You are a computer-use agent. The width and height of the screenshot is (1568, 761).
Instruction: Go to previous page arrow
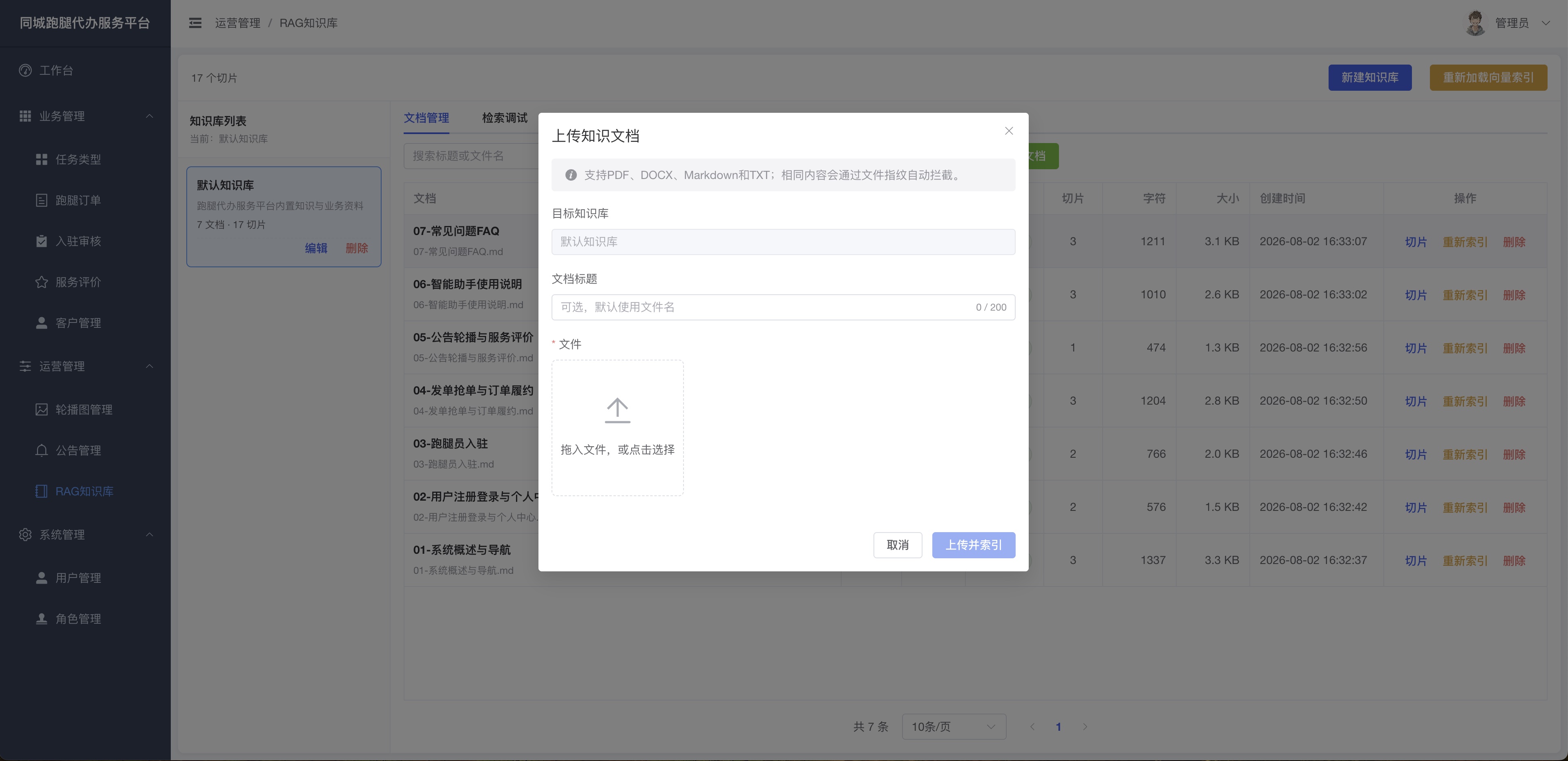coord(1032,727)
